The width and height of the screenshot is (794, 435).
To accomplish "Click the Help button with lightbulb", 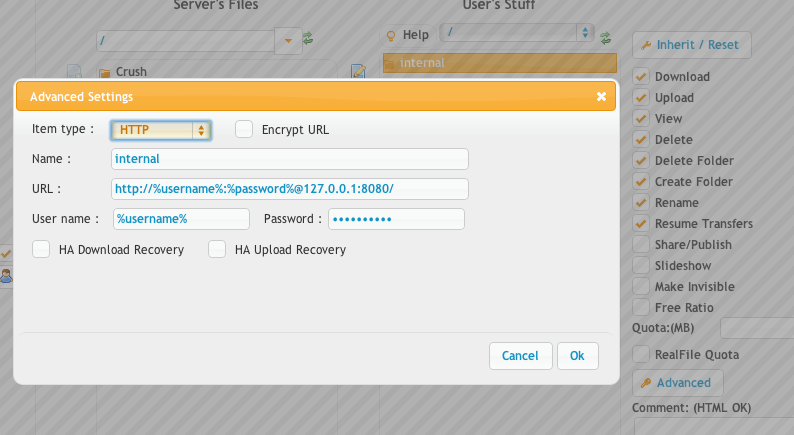I will pos(407,35).
